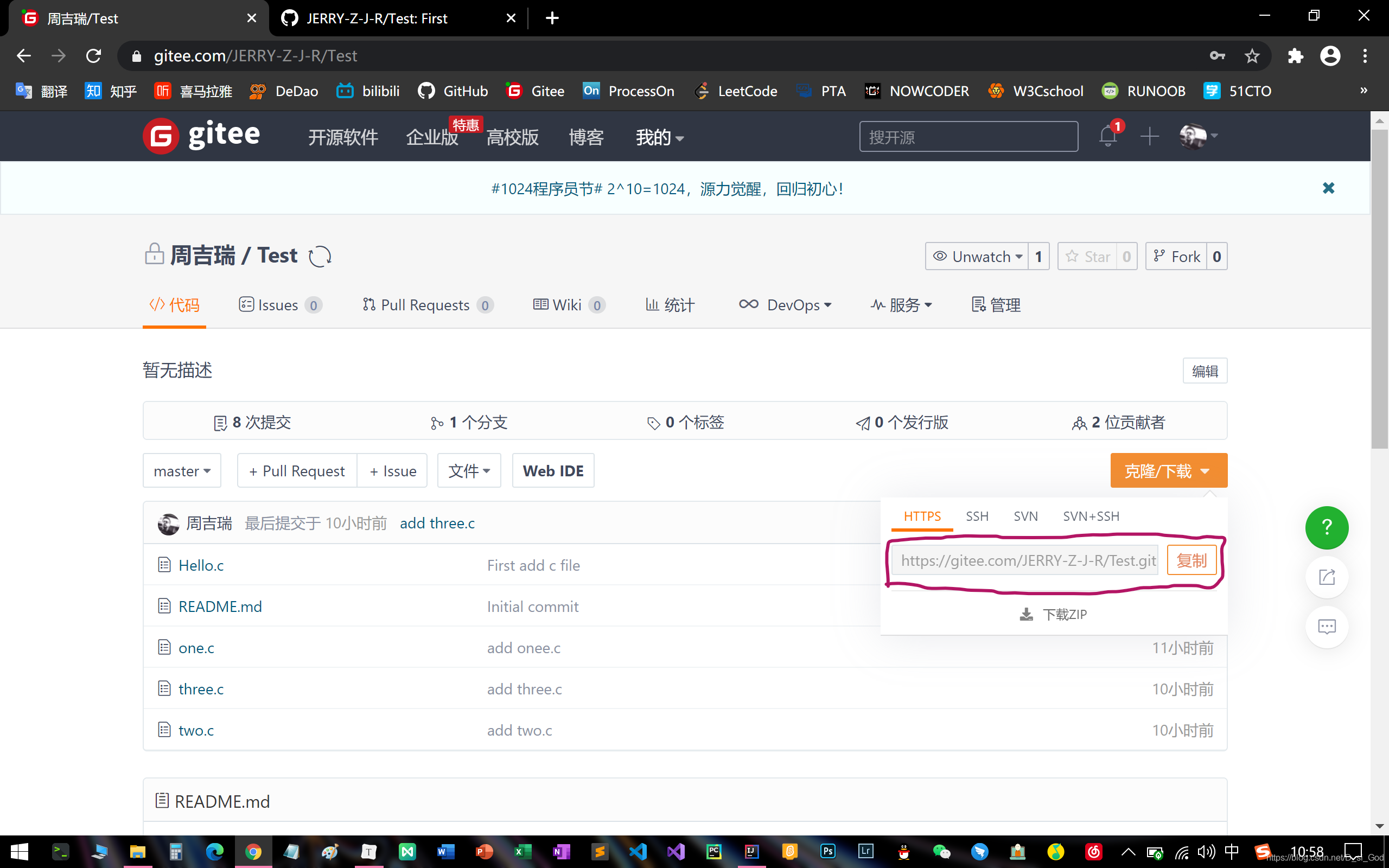The height and width of the screenshot is (868, 1389).
Task: Toggle Star on the repository
Action: coord(1088,256)
